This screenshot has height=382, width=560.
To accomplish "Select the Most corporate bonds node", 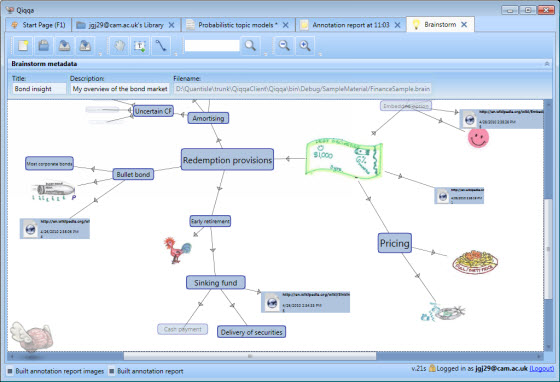I will coord(49,164).
